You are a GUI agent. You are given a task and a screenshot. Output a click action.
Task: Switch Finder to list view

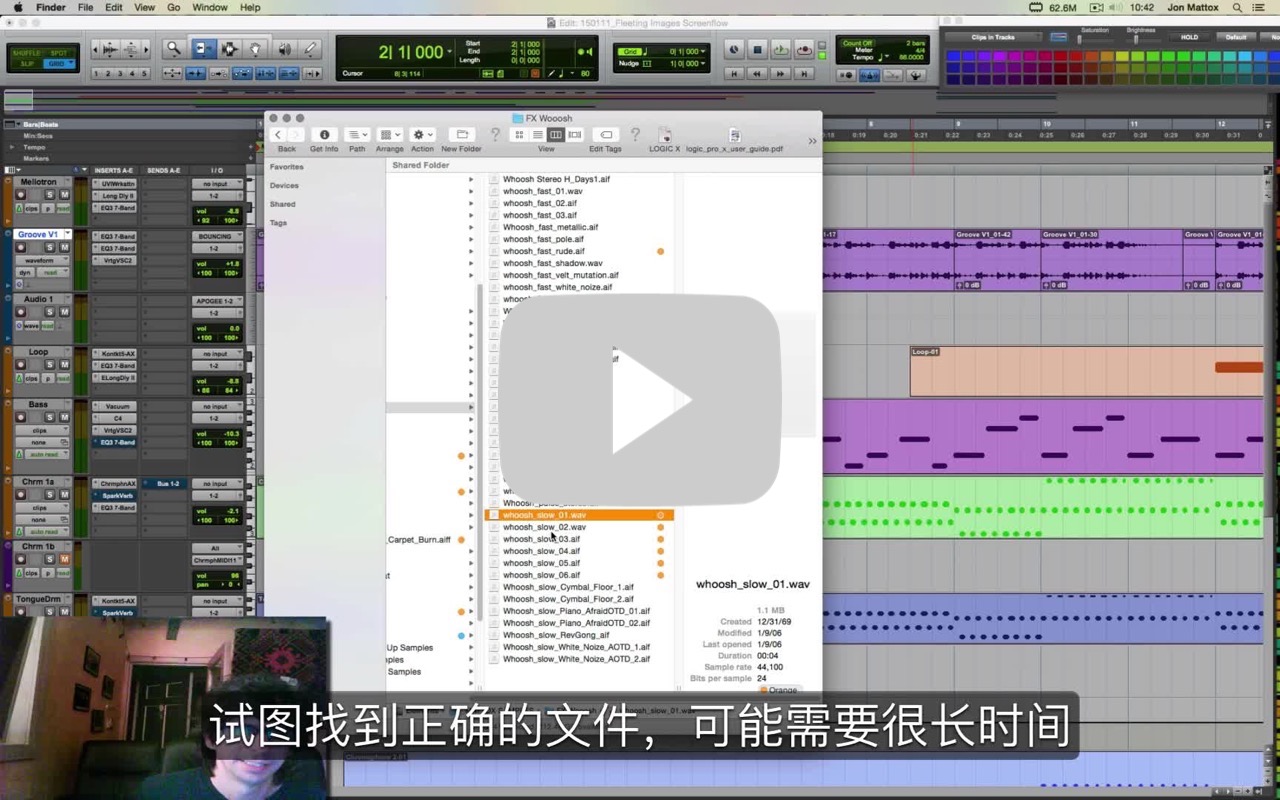[x=538, y=134]
